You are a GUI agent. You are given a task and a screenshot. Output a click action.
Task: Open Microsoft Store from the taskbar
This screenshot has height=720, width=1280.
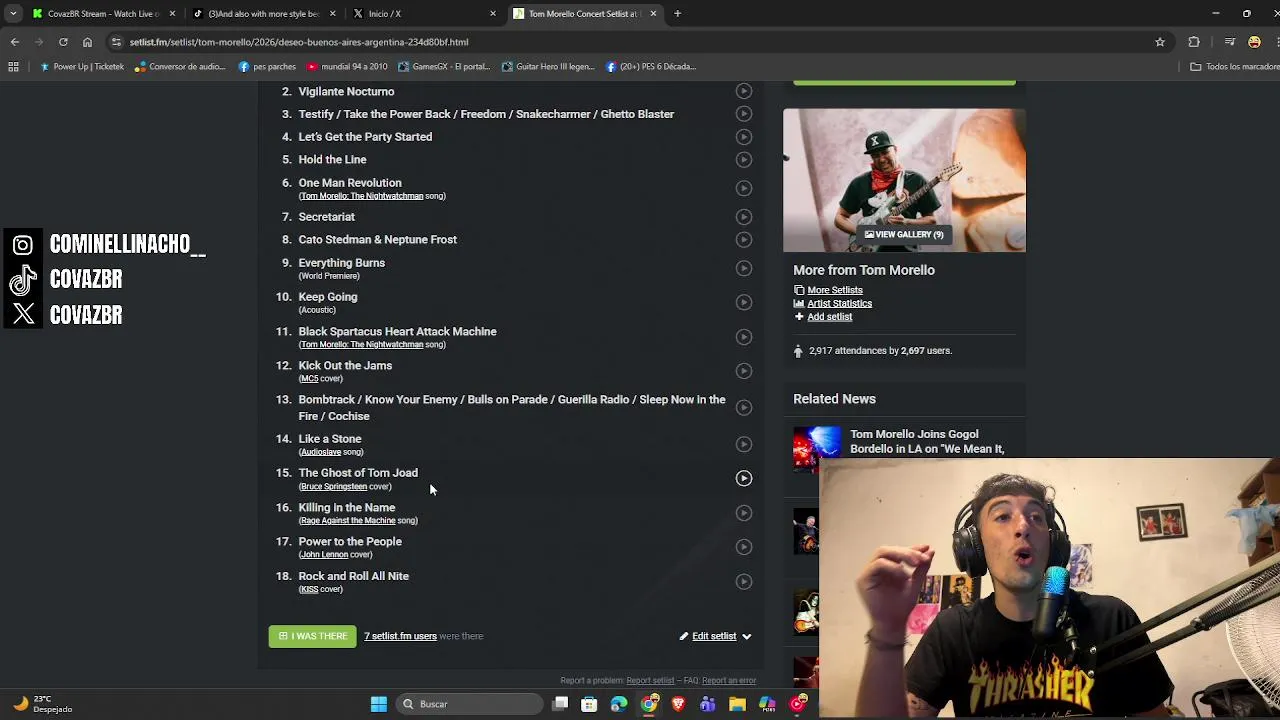click(589, 704)
